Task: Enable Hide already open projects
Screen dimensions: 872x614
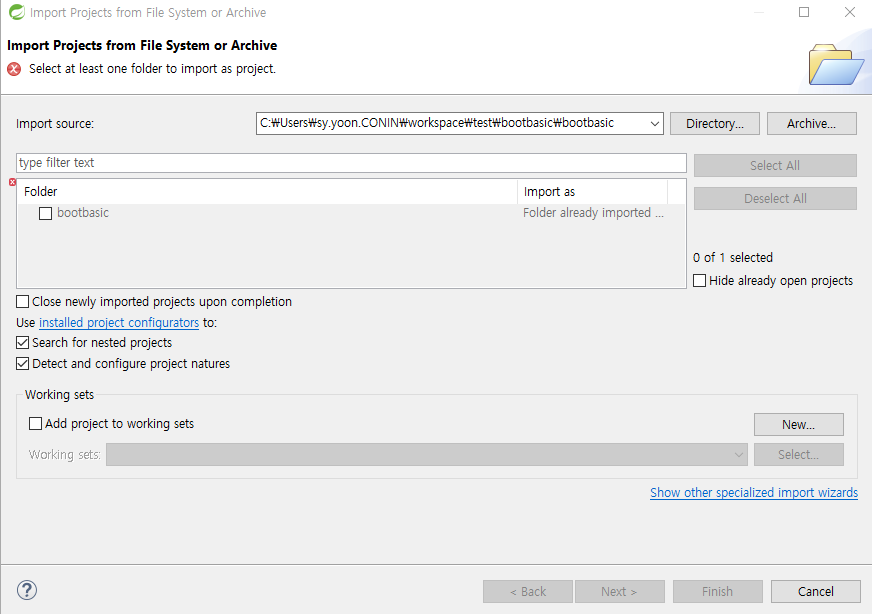Action: [700, 280]
